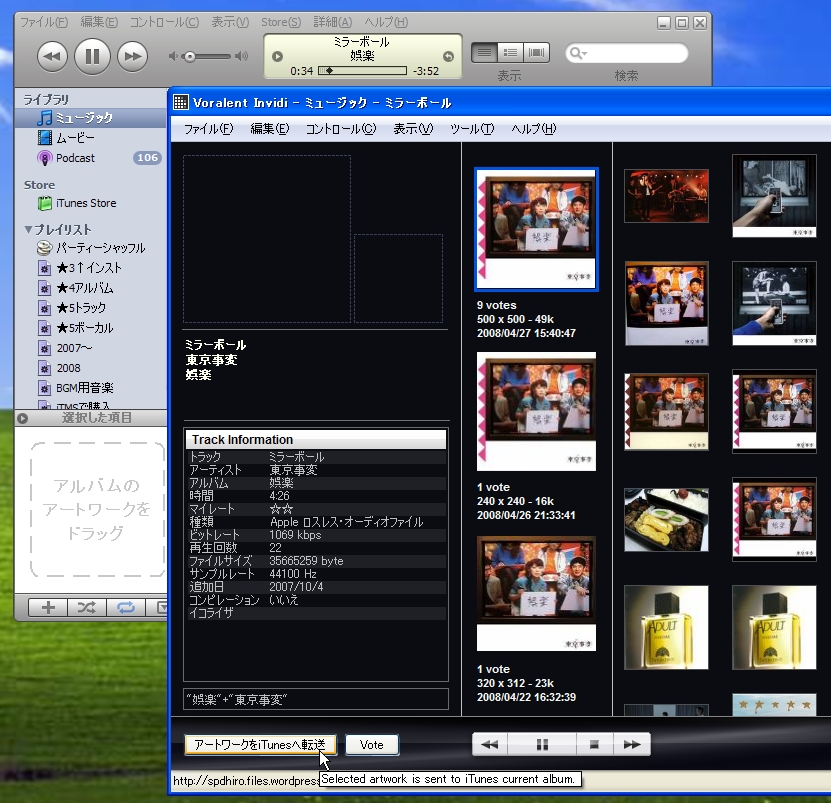
Task: Click the ☆☆ rating in マイレート row
Action: [x=281, y=509]
